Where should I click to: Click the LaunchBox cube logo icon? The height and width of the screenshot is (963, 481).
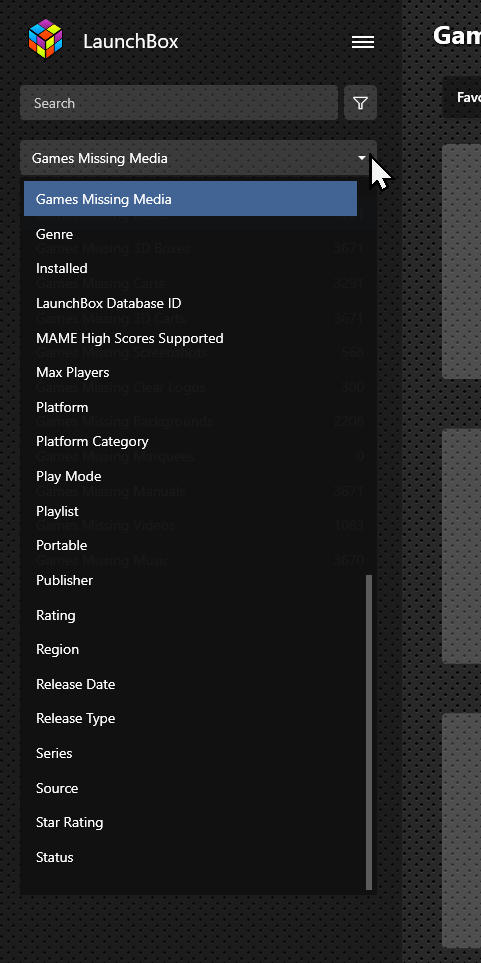point(45,39)
